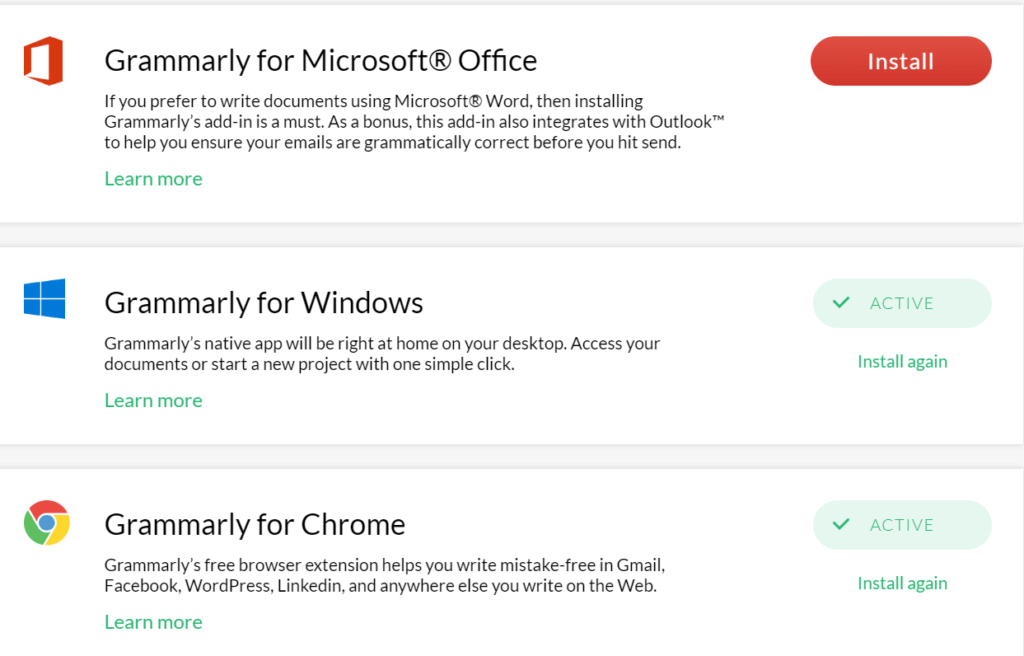Image resolution: width=1024 pixels, height=656 pixels.
Task: Click the checkmark in Windows ACTIVE badge
Action: pos(841,303)
